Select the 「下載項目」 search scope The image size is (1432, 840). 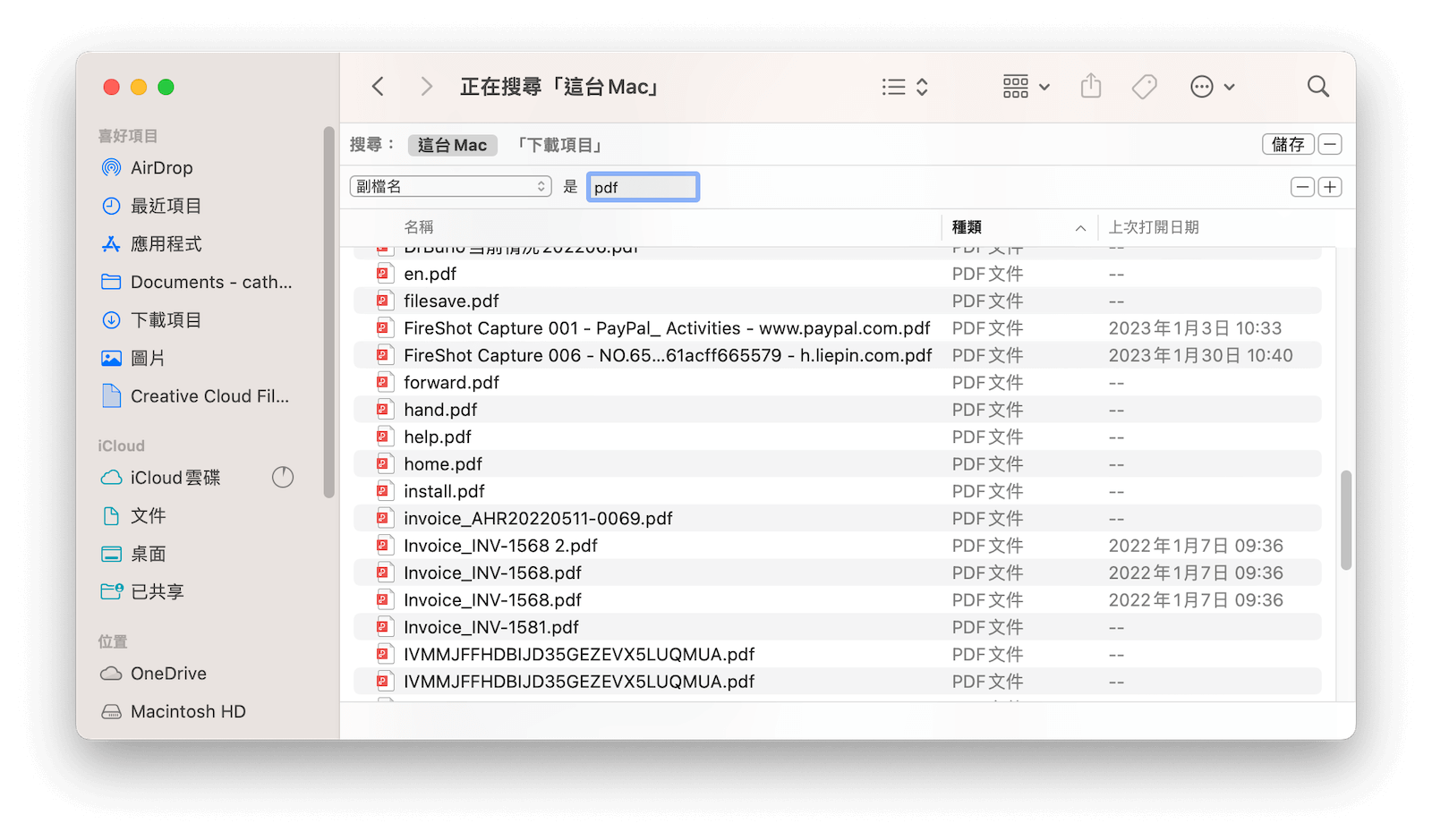[x=559, y=145]
